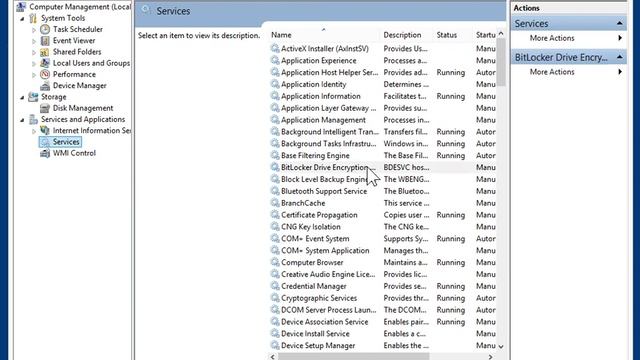Select Certificate Propagation service
The height and width of the screenshot is (360, 640).
(383, 215)
